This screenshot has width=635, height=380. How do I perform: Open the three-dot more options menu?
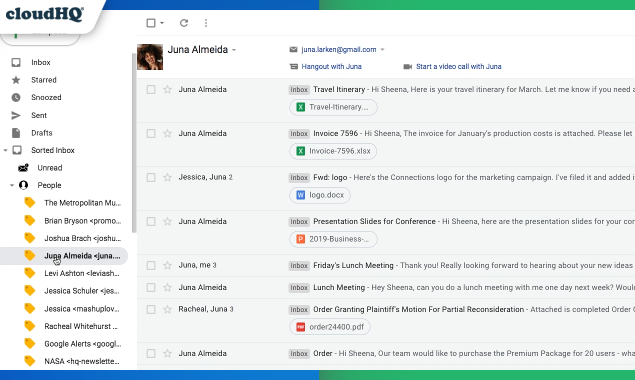pyautogui.click(x=206, y=23)
